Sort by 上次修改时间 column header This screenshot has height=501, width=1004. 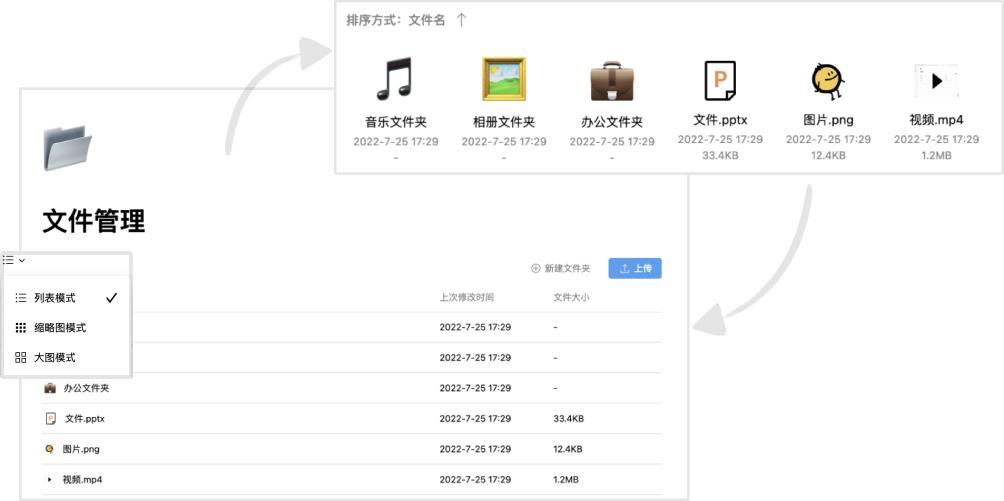(x=466, y=298)
